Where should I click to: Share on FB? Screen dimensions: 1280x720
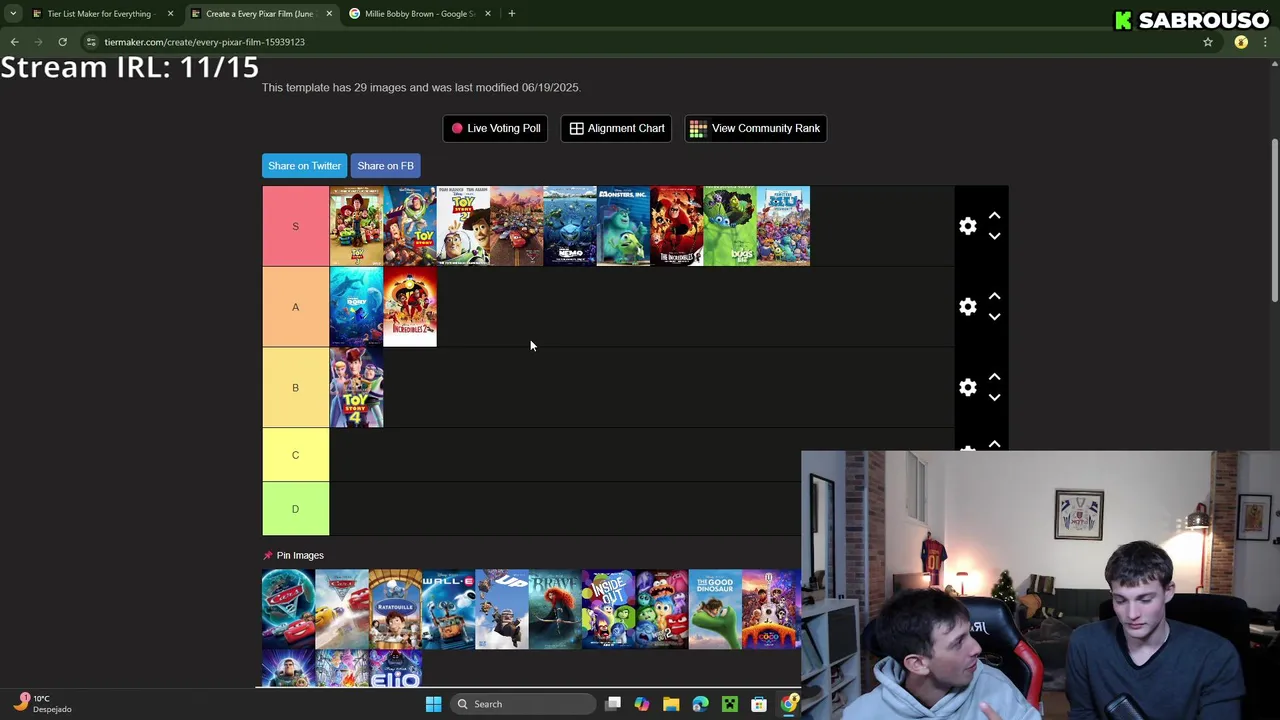(x=385, y=166)
